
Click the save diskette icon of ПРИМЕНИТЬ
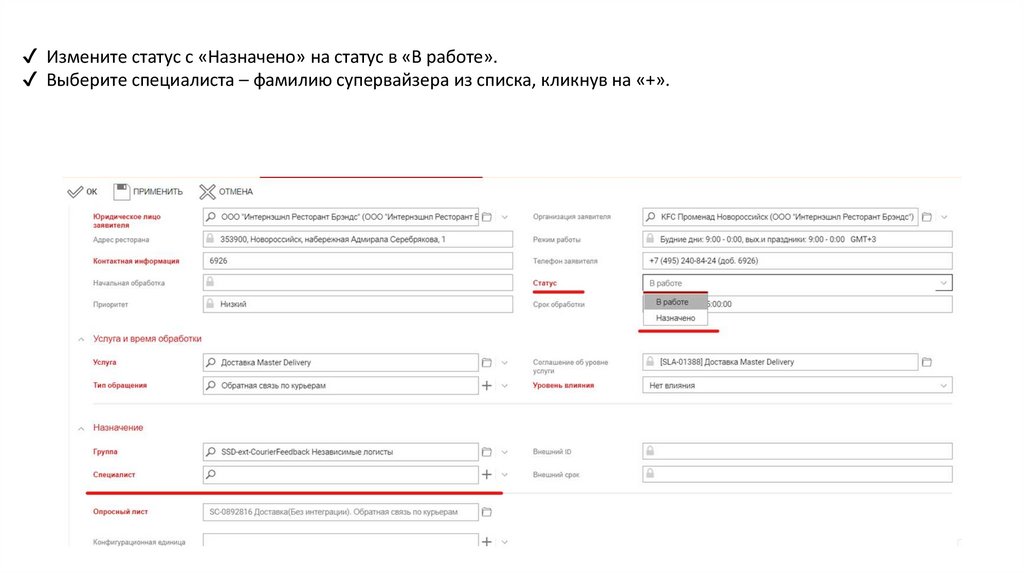tap(121, 191)
